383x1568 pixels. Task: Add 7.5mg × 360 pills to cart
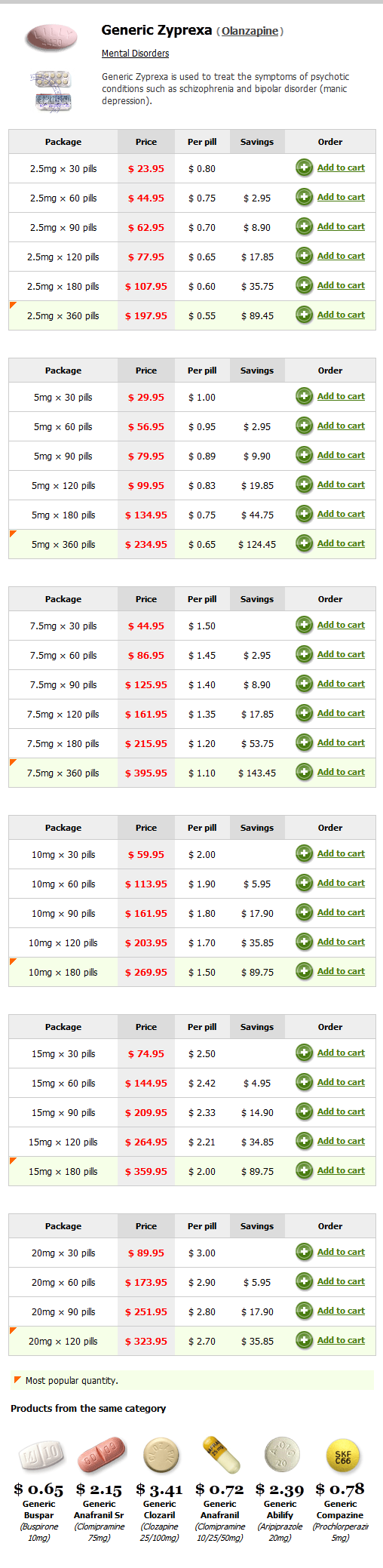pyautogui.click(x=341, y=772)
